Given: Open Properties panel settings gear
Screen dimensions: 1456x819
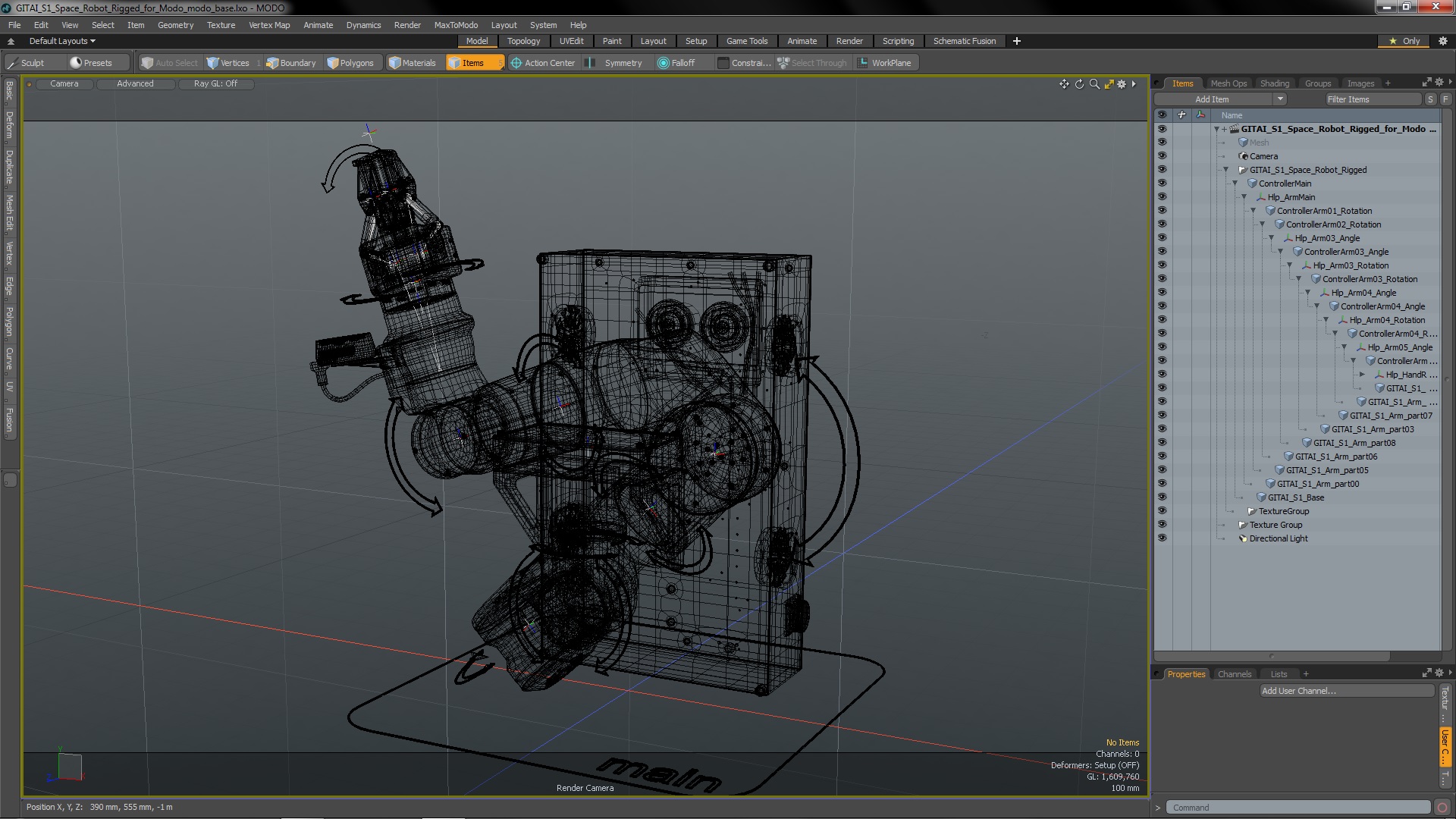Looking at the screenshot, I should tap(1439, 673).
